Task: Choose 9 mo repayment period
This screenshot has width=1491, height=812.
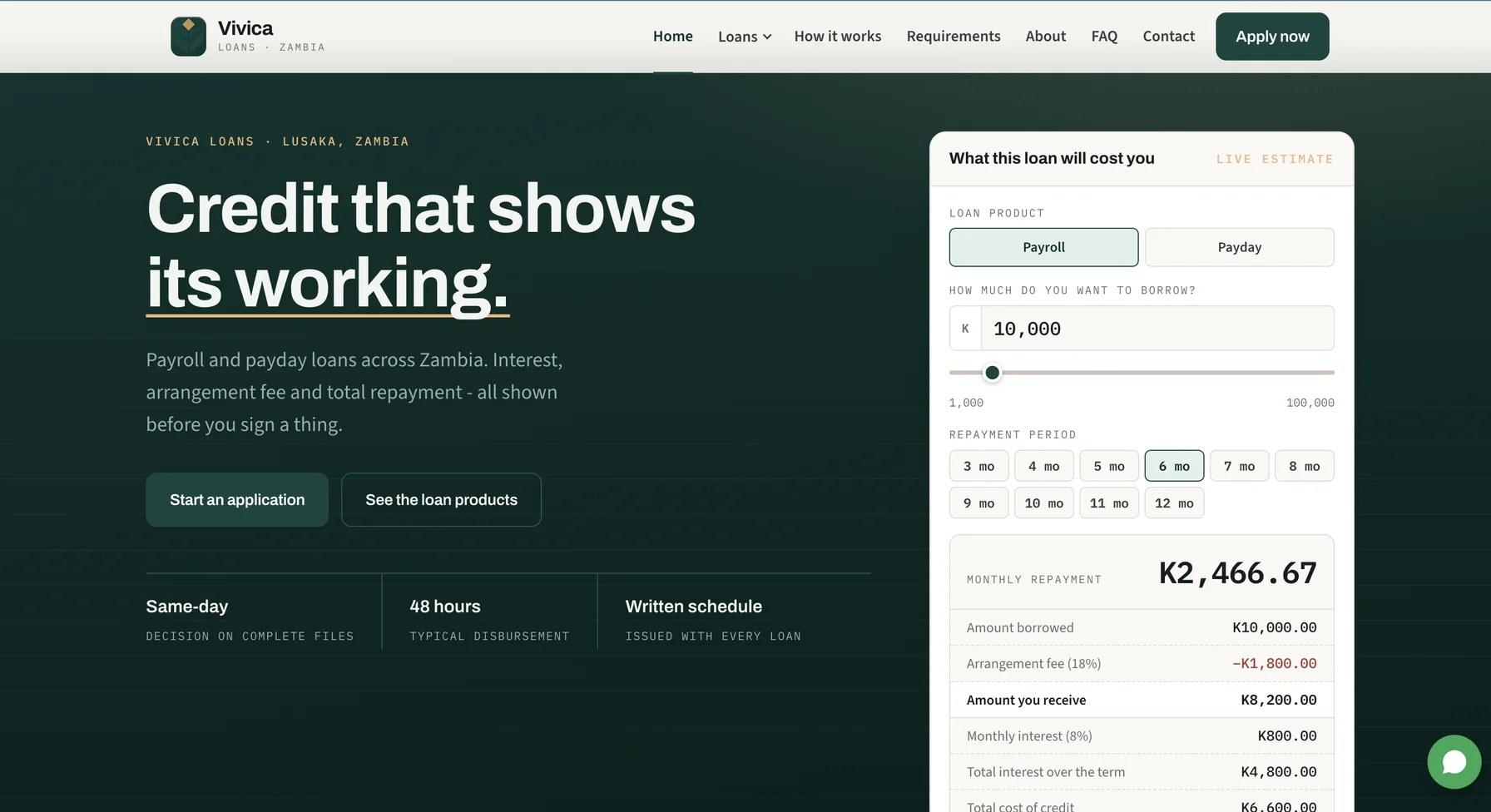Action: click(978, 503)
